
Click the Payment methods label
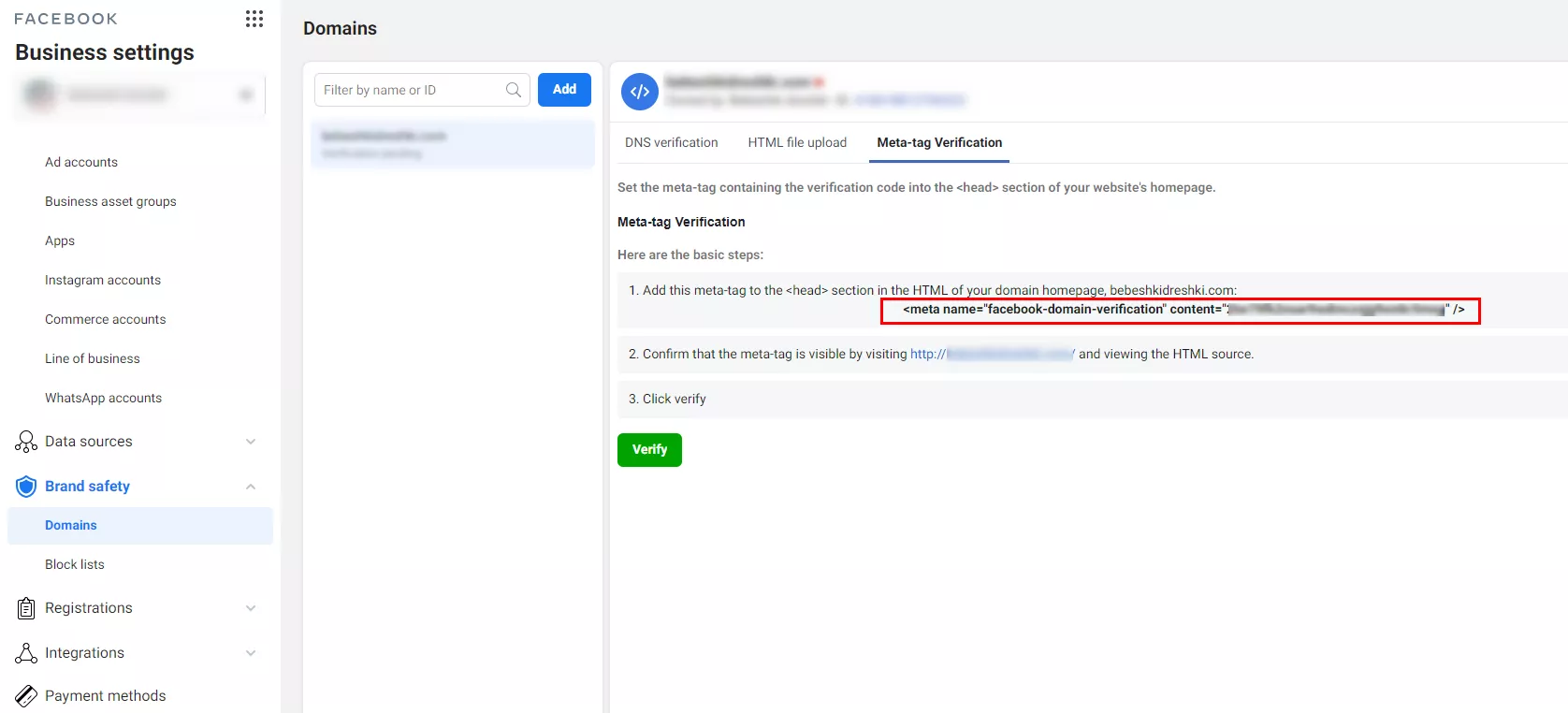point(106,696)
